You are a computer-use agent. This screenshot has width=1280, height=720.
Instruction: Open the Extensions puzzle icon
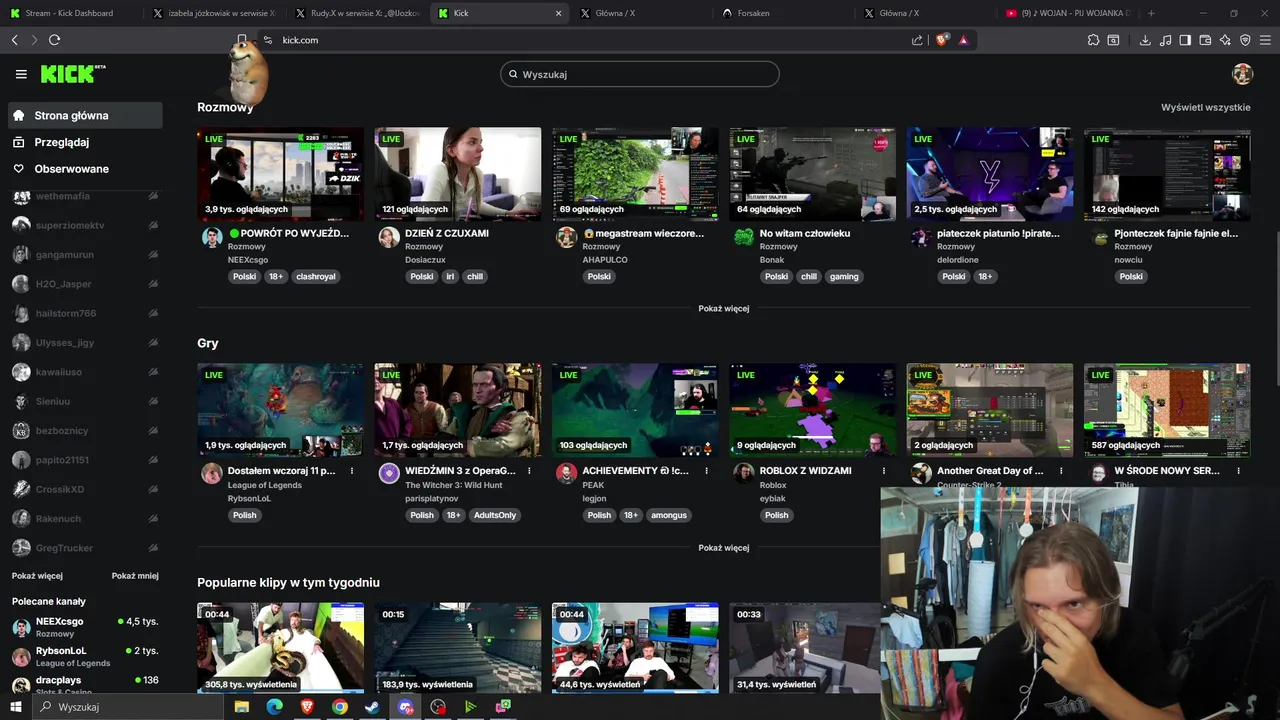pyautogui.click(x=1093, y=40)
